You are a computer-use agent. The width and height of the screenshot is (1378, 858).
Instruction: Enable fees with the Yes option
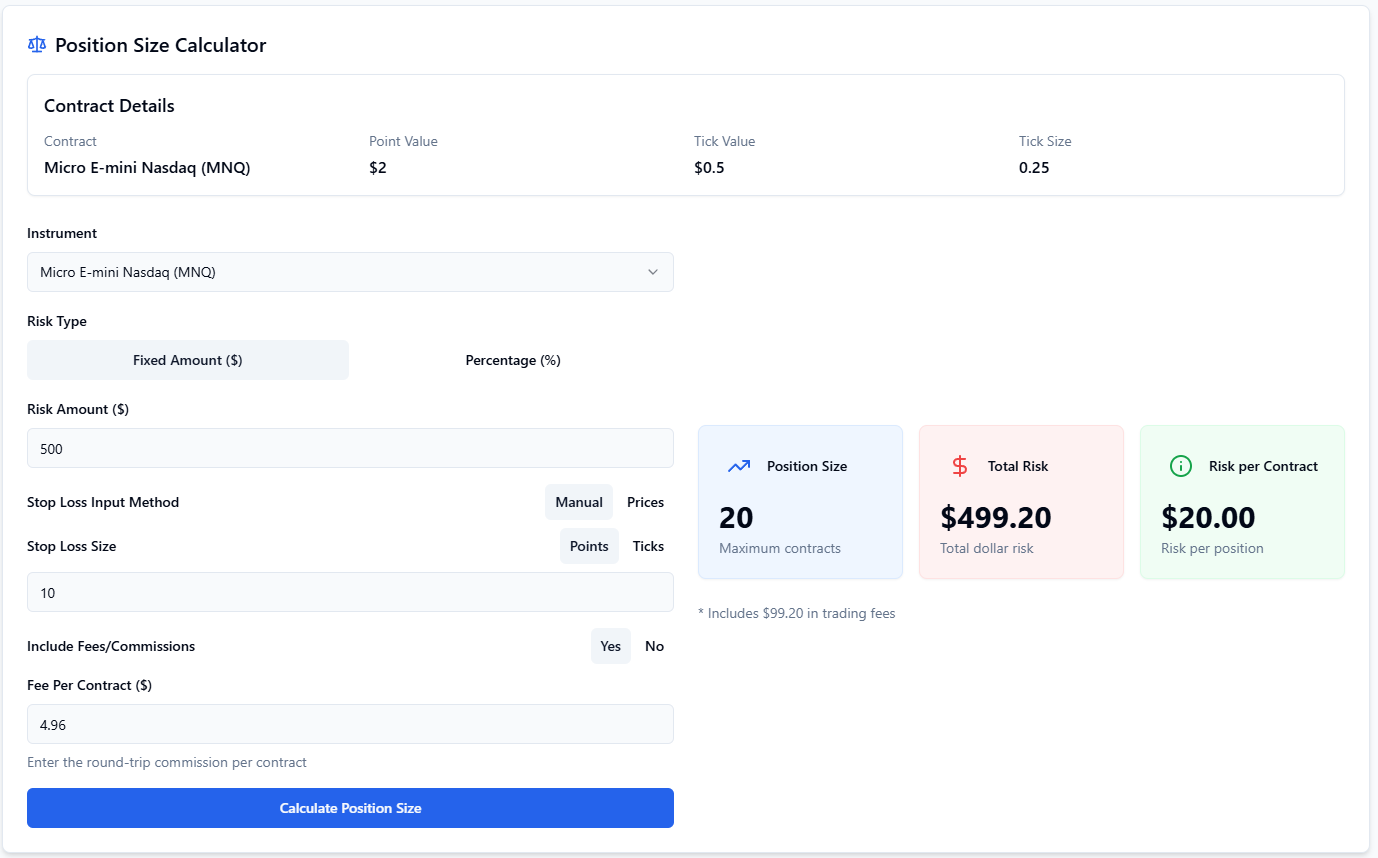tap(610, 646)
